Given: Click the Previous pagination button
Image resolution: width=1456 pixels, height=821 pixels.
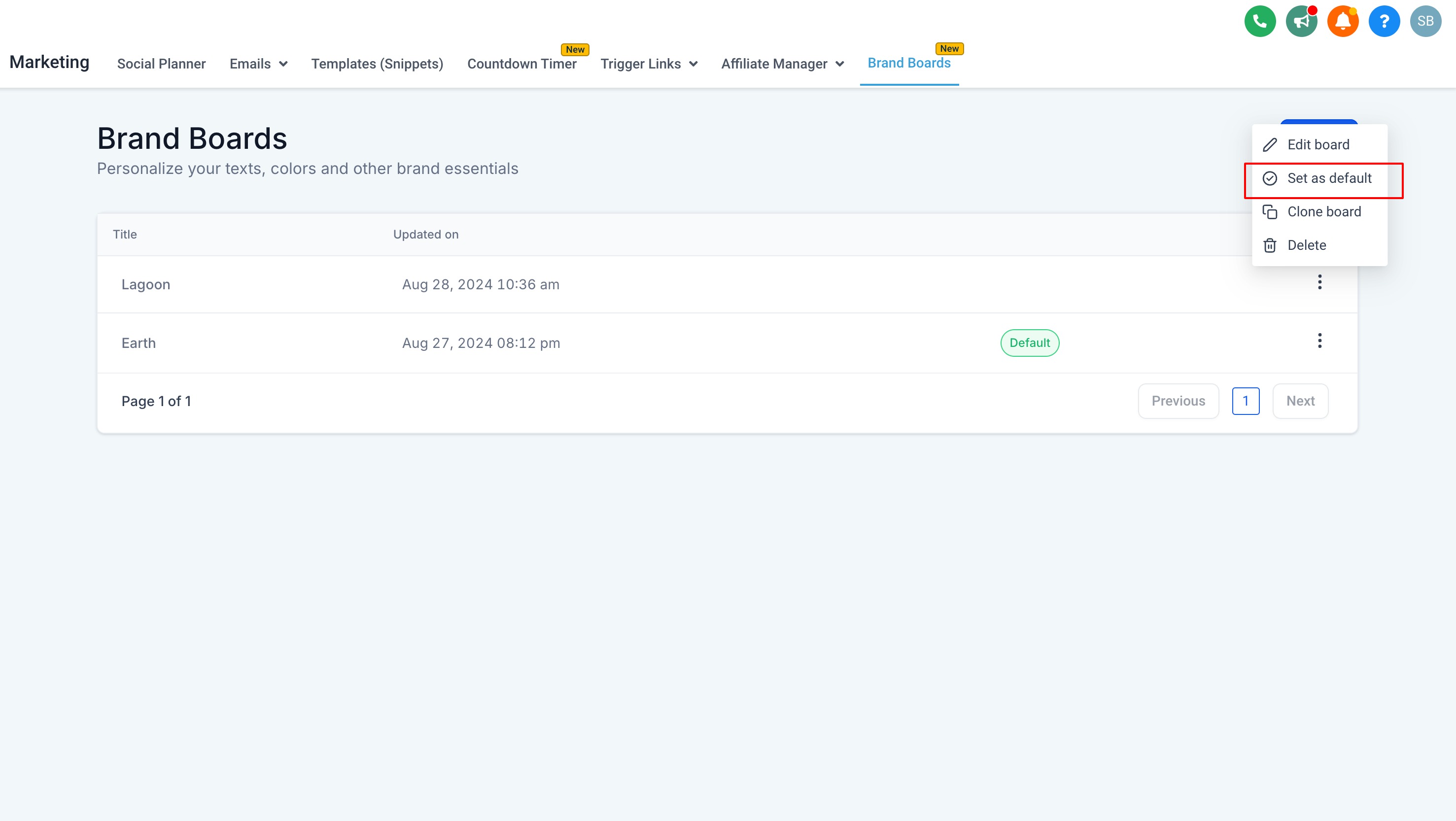Looking at the screenshot, I should point(1178,401).
